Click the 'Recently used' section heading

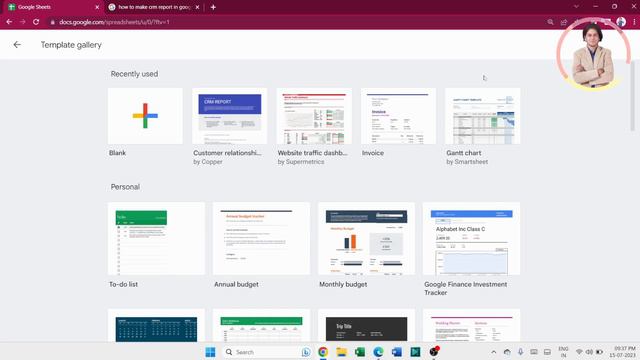[134, 74]
